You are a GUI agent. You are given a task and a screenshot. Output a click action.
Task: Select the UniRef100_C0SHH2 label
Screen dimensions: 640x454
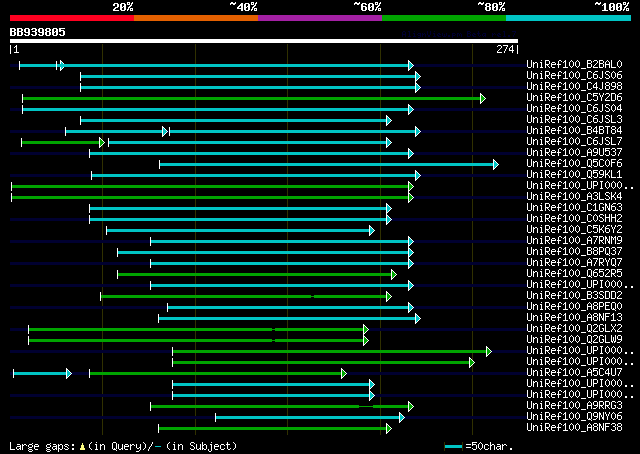point(574,219)
